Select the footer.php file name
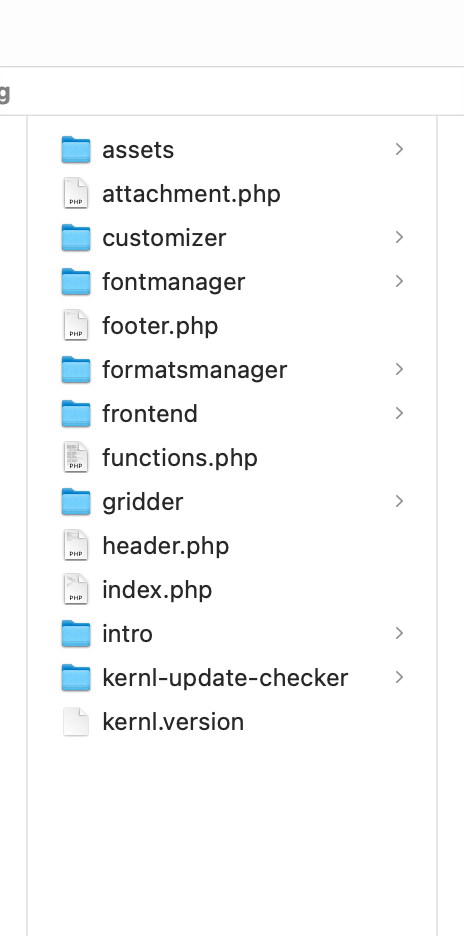The width and height of the screenshot is (464, 936). [160, 327]
